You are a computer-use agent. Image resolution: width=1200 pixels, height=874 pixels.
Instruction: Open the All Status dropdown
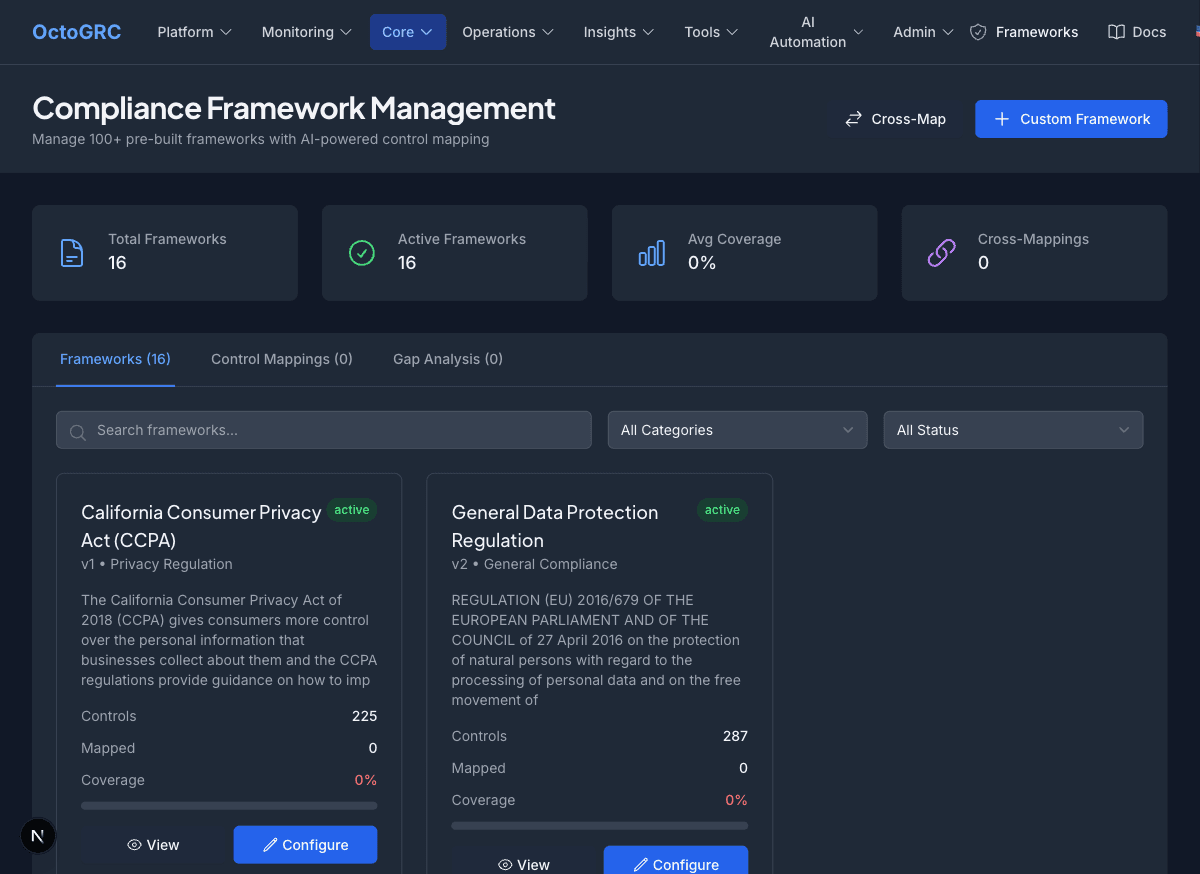[1013, 430]
